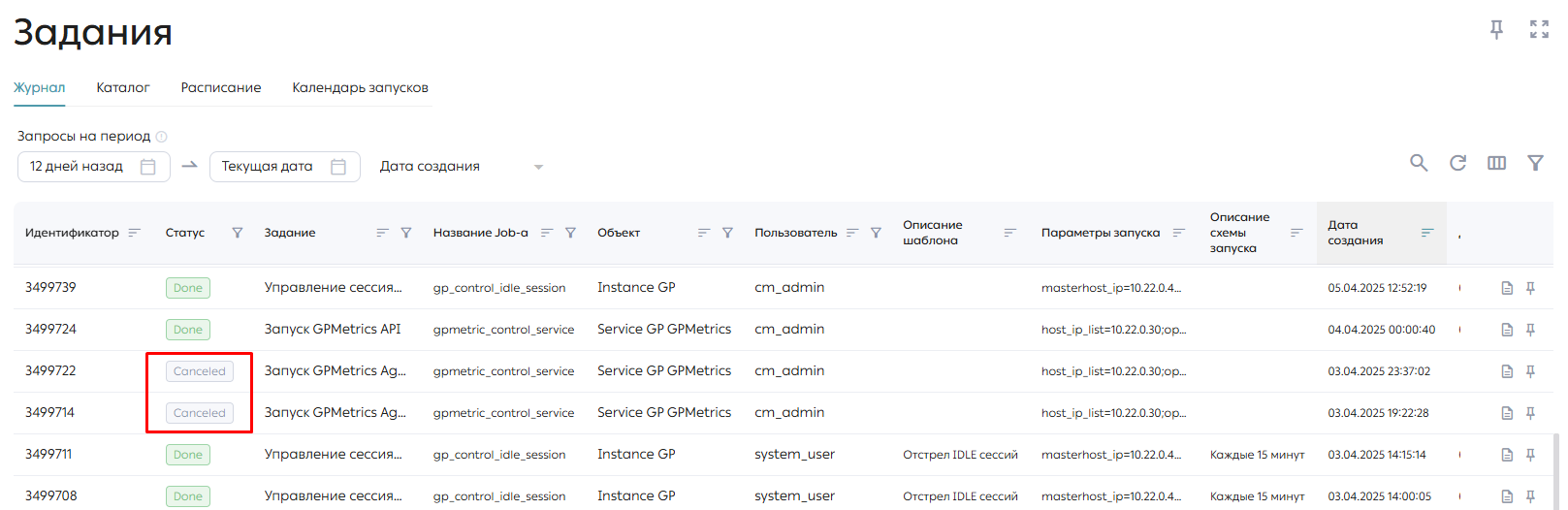Open the 12 дней назад date picker
The height and width of the screenshot is (510, 1568).
pos(147,167)
